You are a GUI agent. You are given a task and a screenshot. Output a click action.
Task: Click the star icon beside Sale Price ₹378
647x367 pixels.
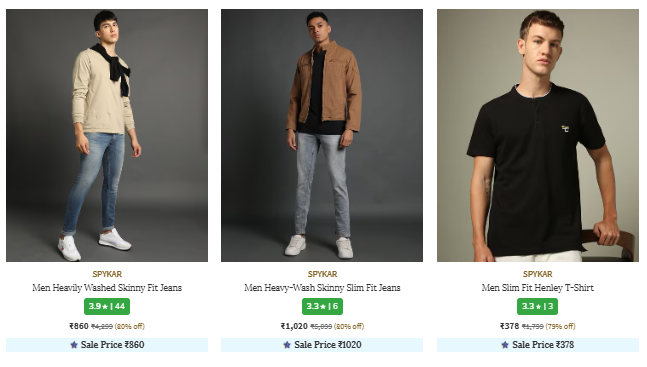tap(505, 345)
